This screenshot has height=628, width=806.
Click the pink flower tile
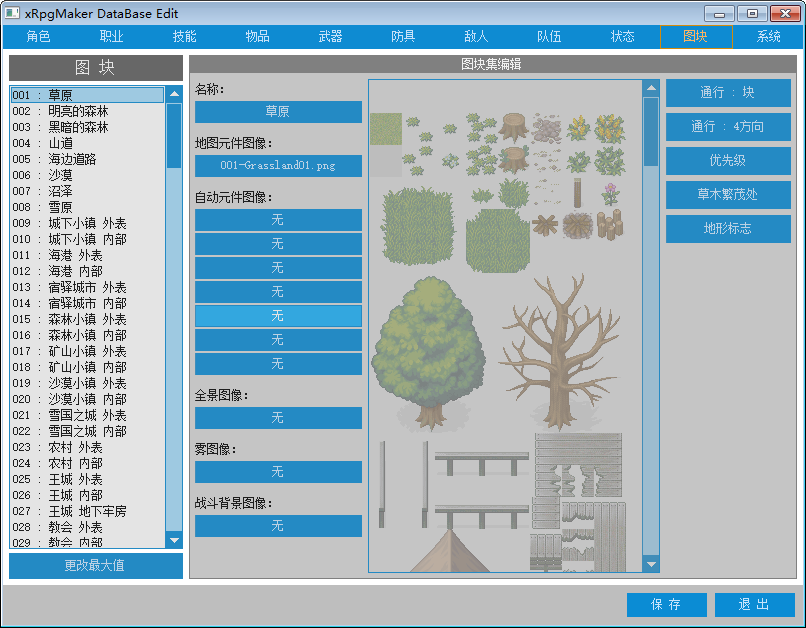(x=610, y=194)
